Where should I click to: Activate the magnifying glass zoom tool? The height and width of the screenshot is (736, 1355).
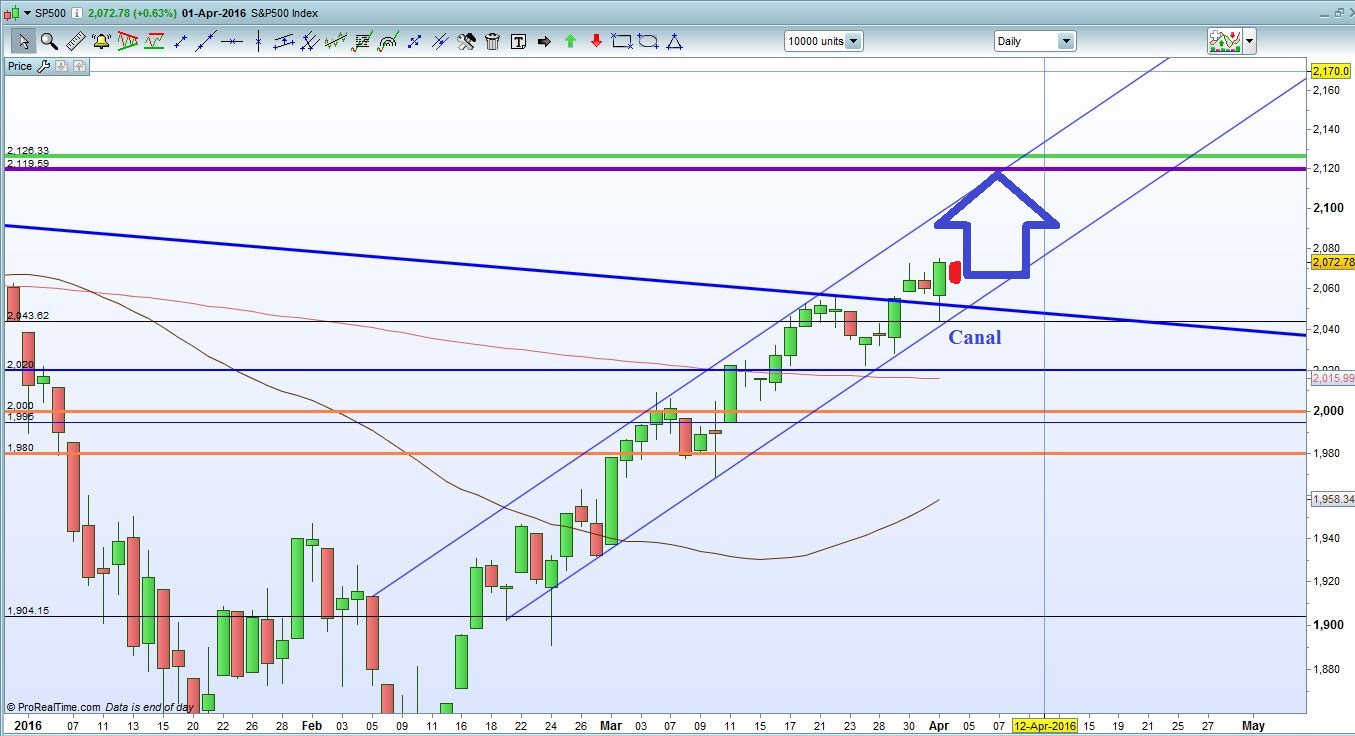(49, 41)
